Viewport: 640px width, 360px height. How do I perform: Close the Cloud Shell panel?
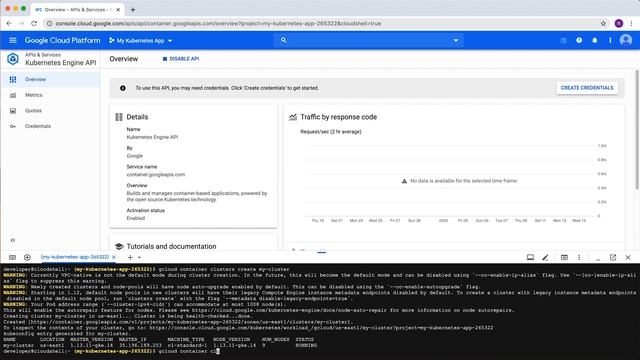coord(628,258)
